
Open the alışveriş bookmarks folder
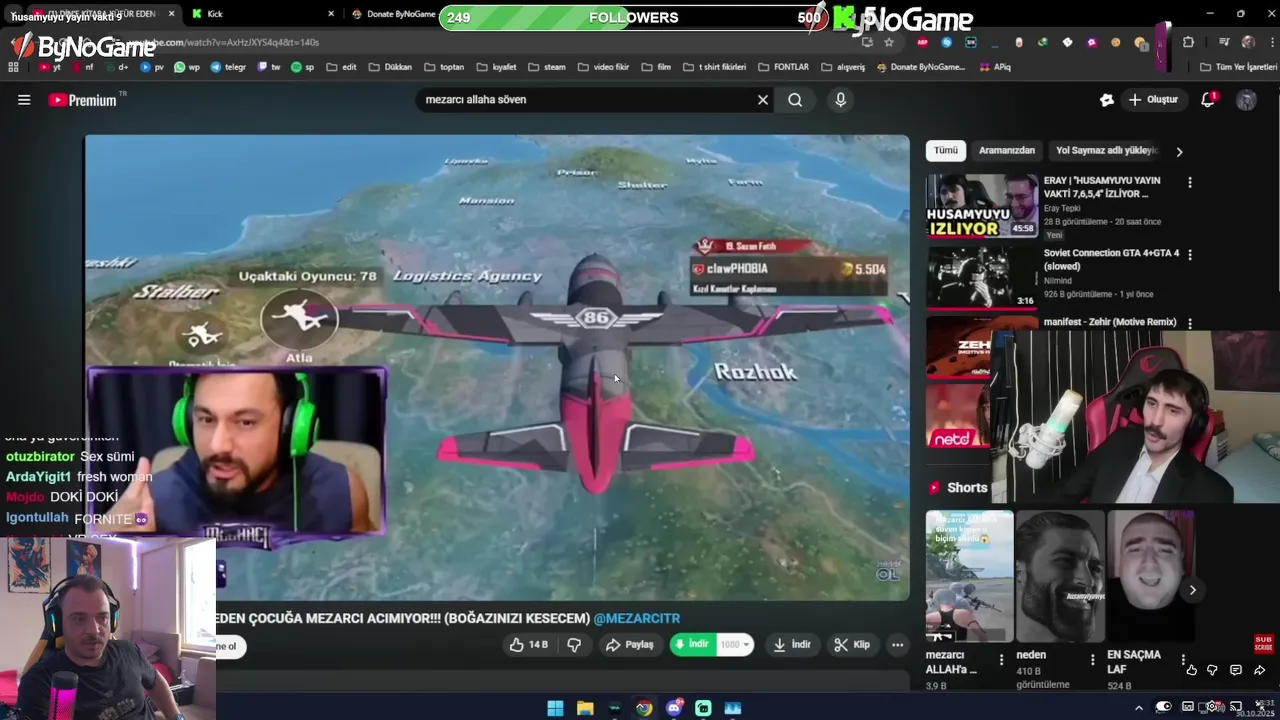coord(843,67)
